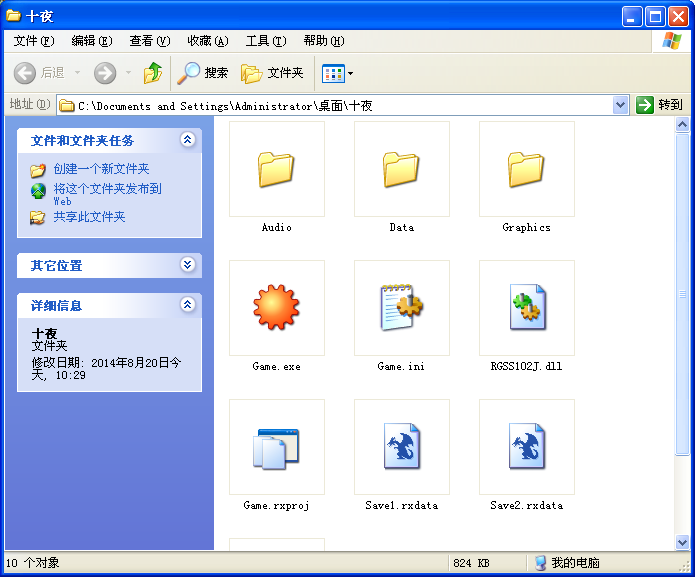The height and width of the screenshot is (577, 695).
Task: Open Back button history dropdown arrow
Action: (77, 72)
